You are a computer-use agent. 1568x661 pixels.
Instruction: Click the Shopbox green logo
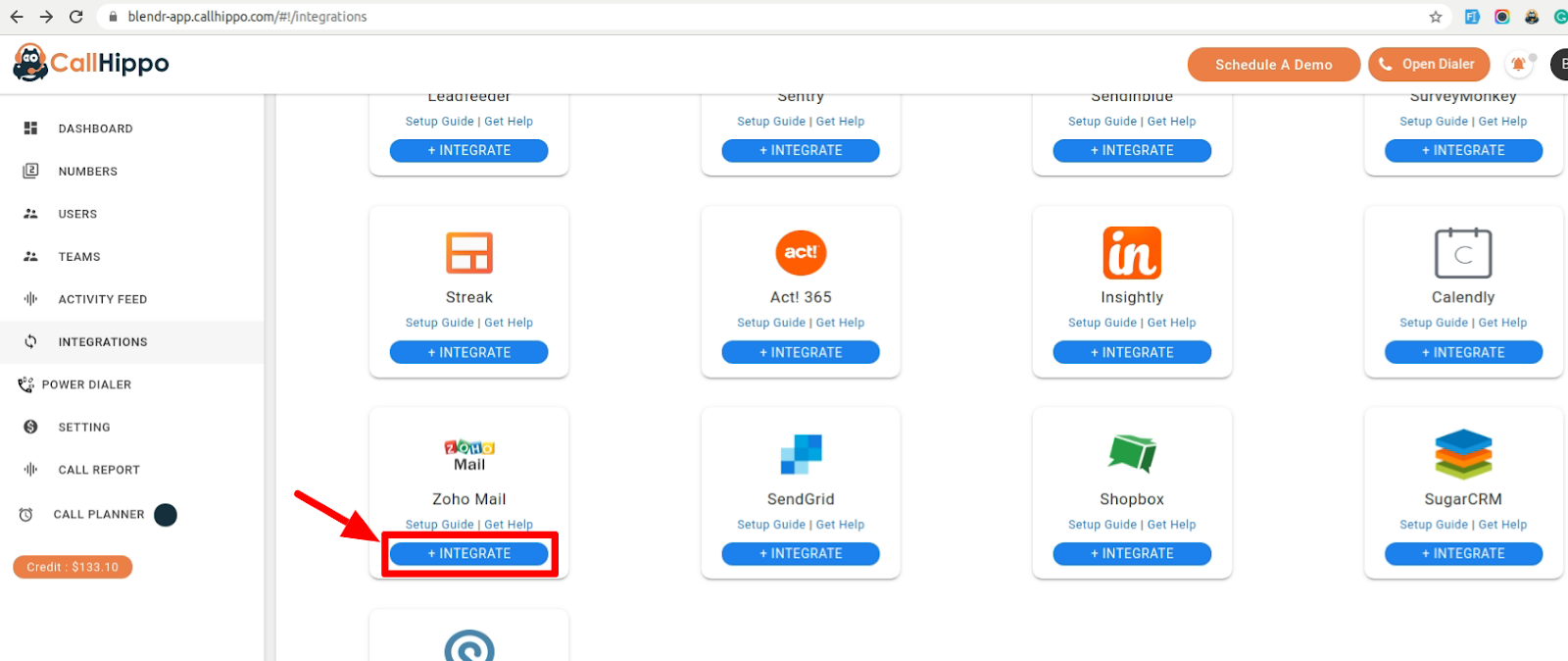pyautogui.click(x=1132, y=453)
